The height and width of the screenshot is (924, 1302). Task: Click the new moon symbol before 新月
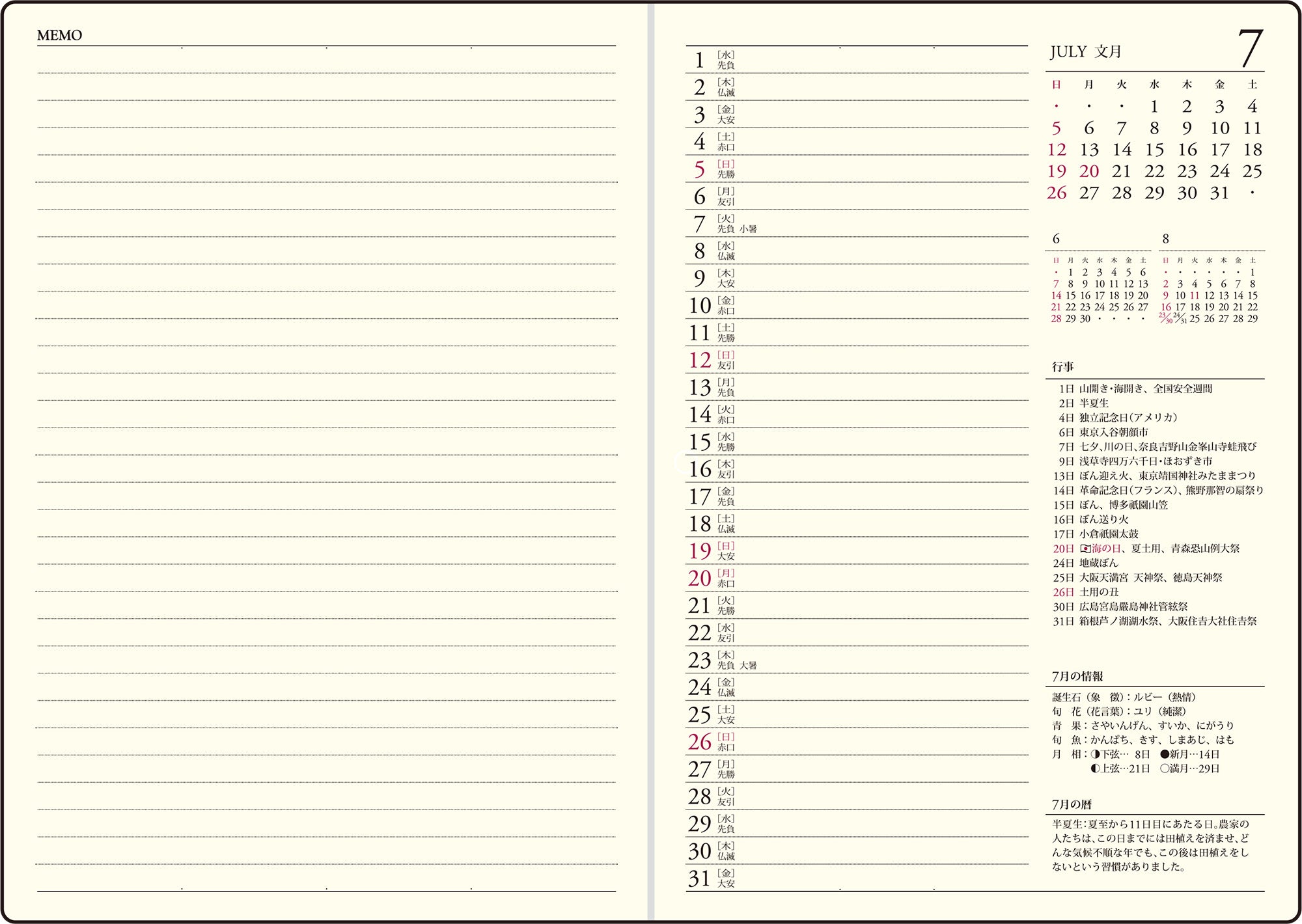coord(1165,754)
